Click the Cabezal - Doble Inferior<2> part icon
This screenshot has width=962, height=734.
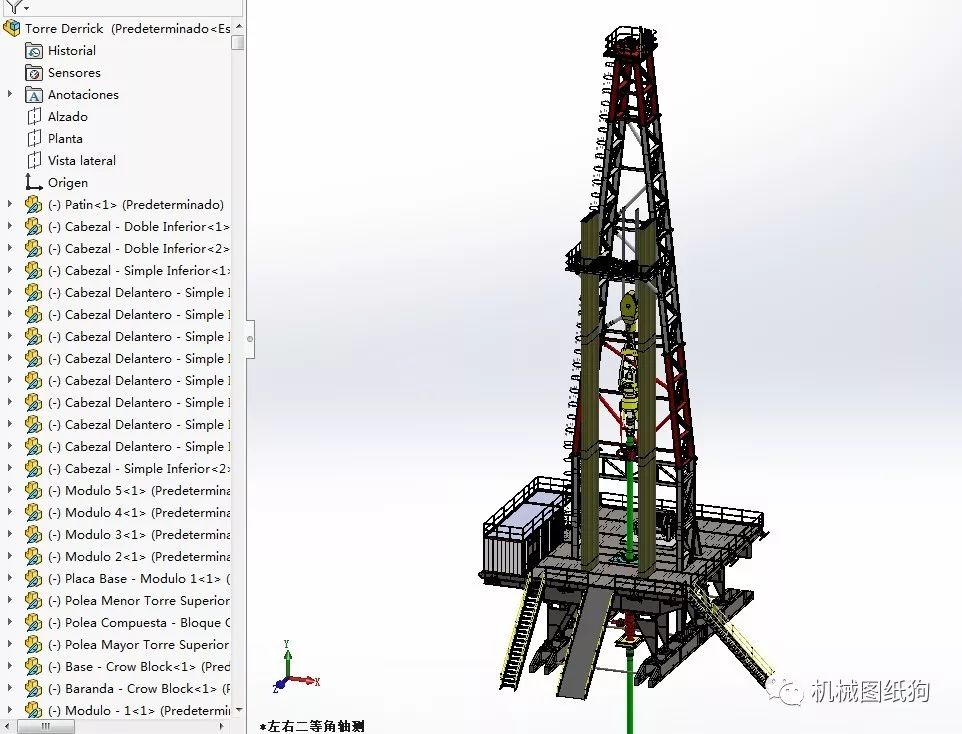pyautogui.click(x=33, y=249)
